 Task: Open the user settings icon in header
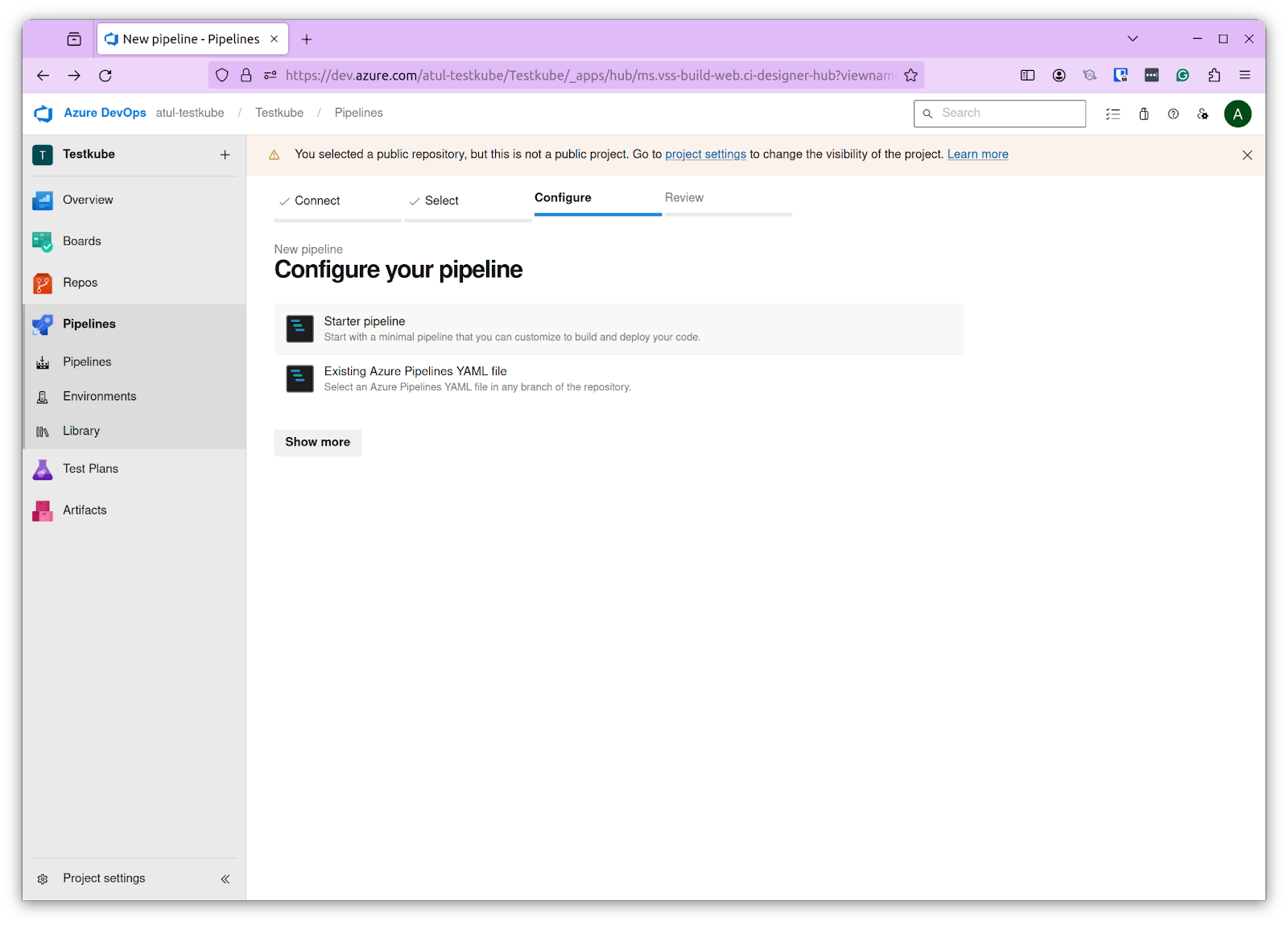pos(1203,114)
